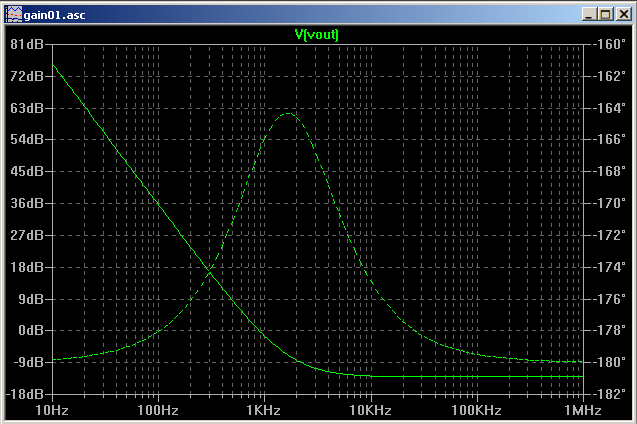637x424 pixels.
Task: Click the 1MHz frequency axis label
Action: 583,410
